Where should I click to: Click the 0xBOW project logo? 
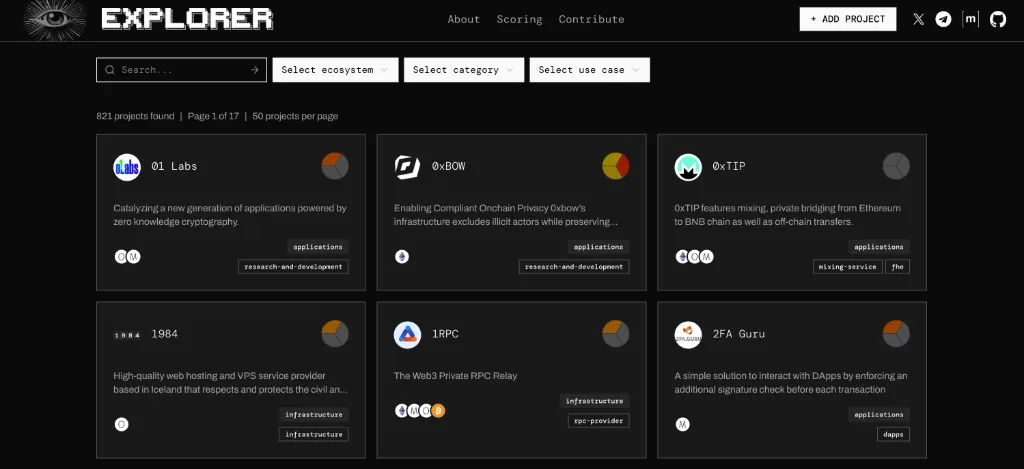coord(408,167)
